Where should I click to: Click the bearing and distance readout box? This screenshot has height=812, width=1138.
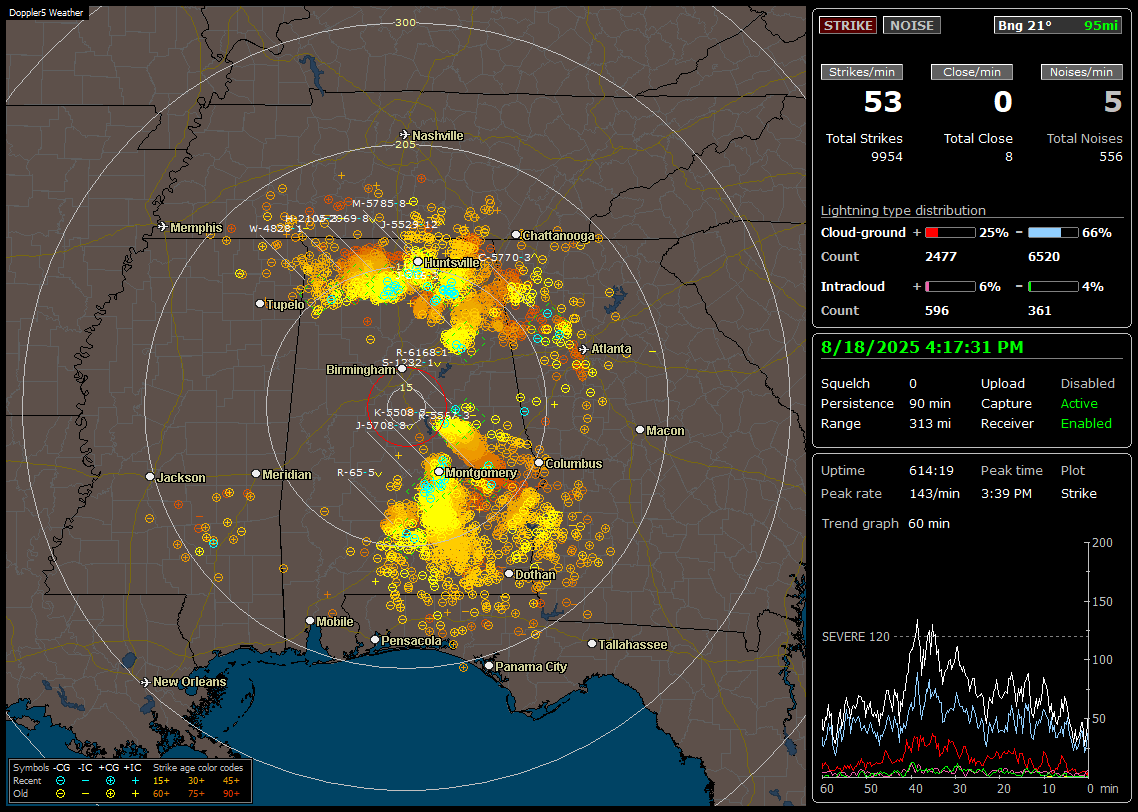click(1058, 25)
